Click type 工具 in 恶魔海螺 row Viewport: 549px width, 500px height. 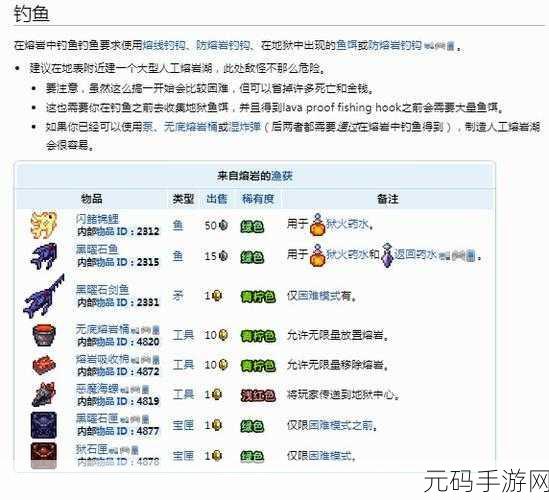coord(183,395)
